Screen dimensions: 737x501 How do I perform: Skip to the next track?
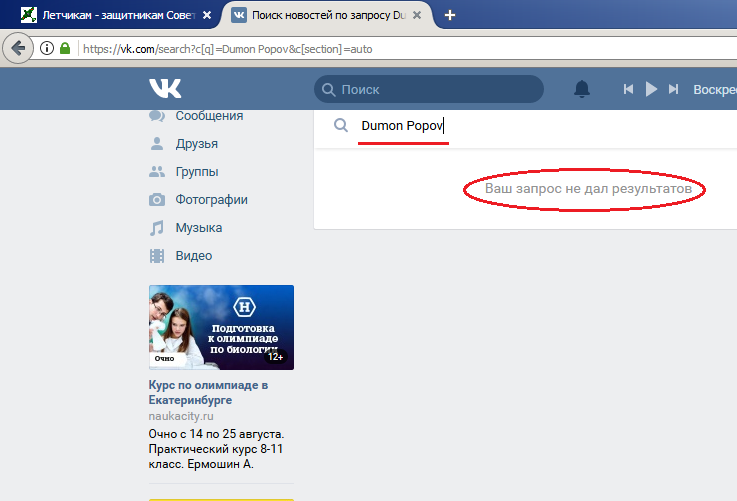click(674, 89)
